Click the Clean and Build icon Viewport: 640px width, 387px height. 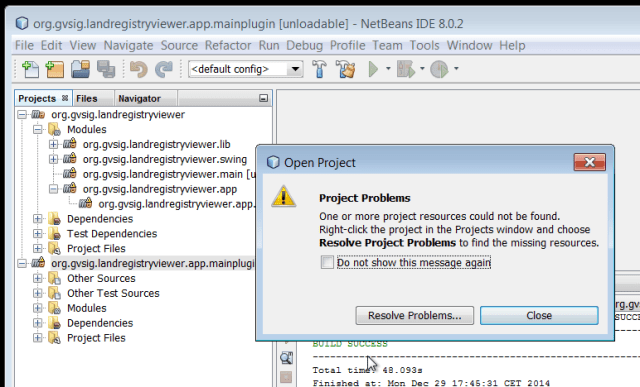click(345, 69)
